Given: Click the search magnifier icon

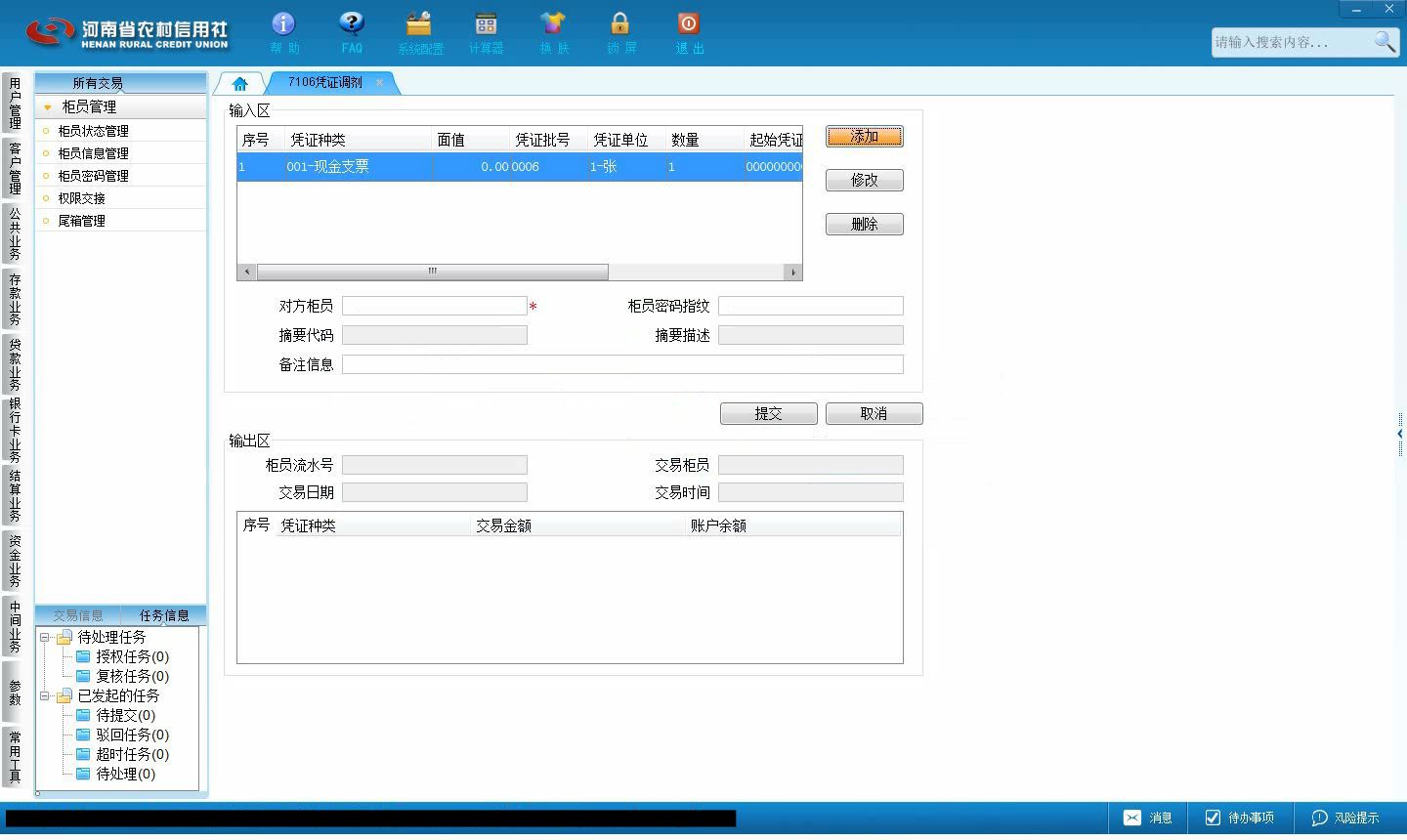Looking at the screenshot, I should [1385, 41].
